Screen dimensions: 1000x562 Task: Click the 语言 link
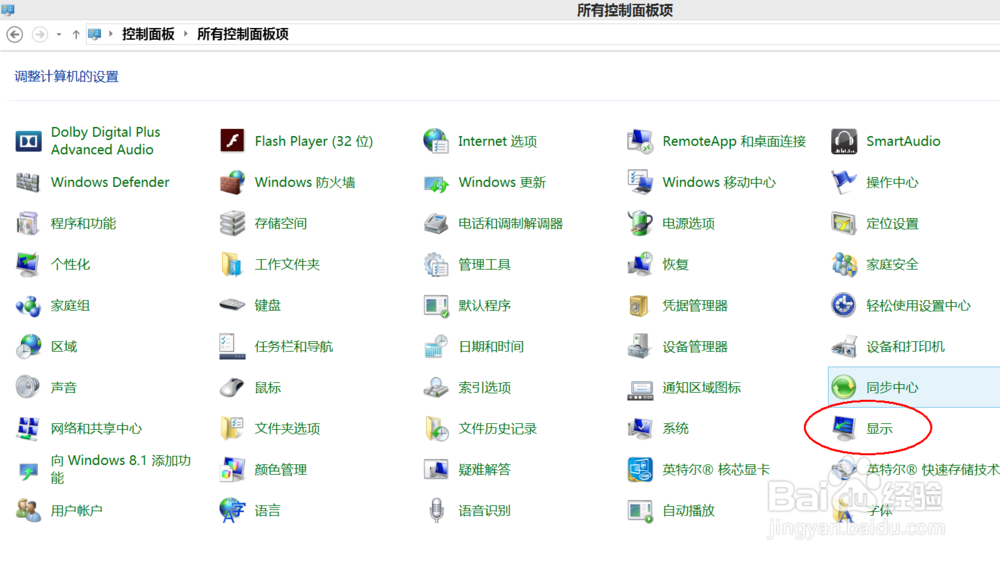click(267, 510)
